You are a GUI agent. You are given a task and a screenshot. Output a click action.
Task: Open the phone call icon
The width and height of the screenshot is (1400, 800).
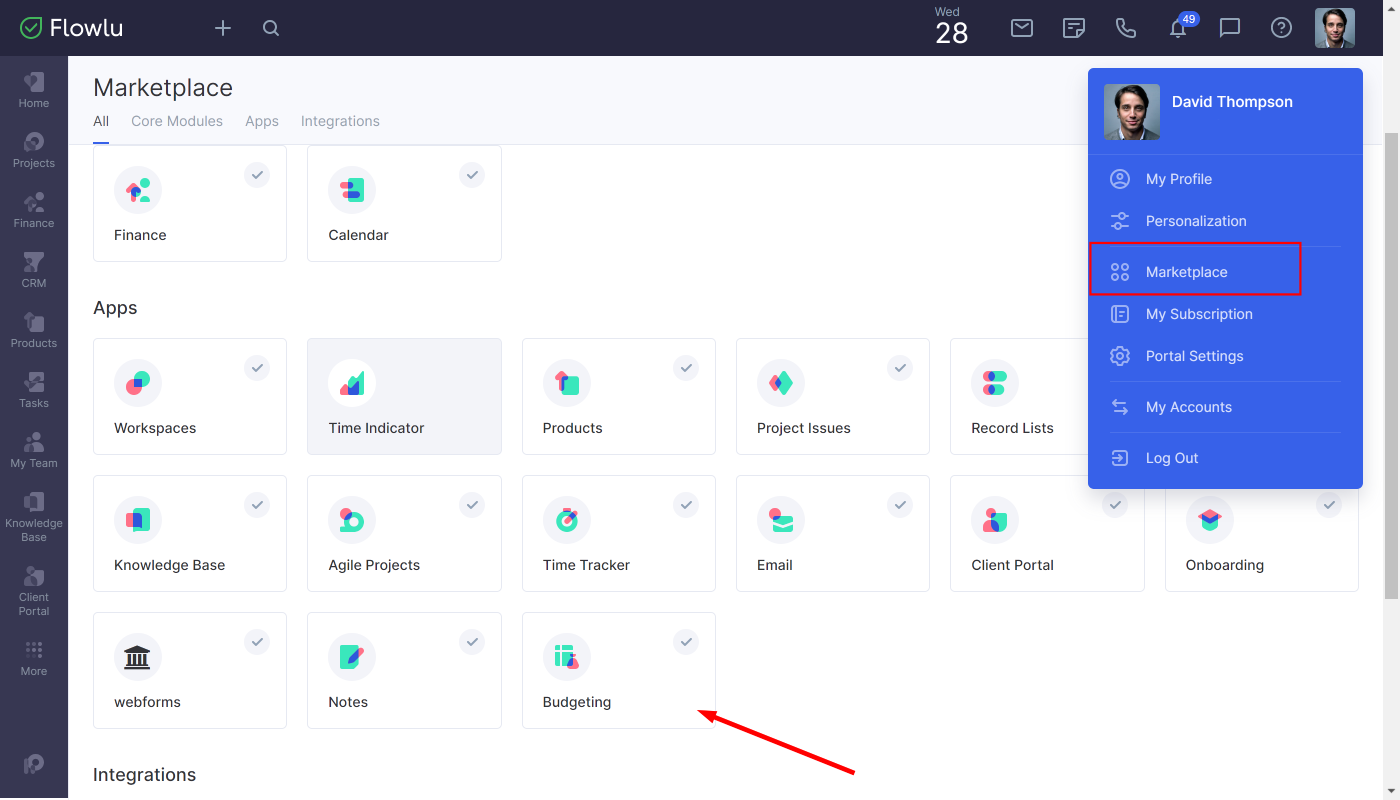(1126, 28)
